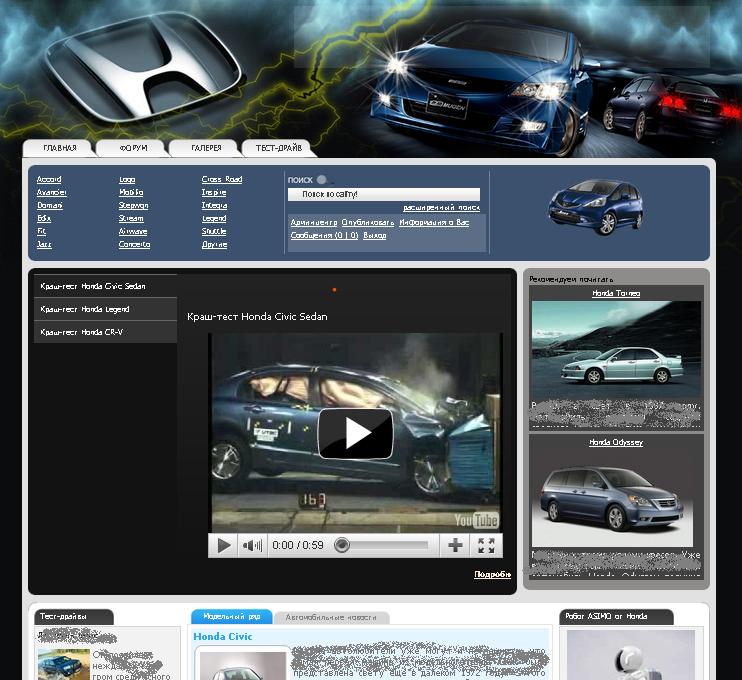Click the Рекомендуем почитать heading
Viewport: 742px width, 680px height.
[571, 279]
